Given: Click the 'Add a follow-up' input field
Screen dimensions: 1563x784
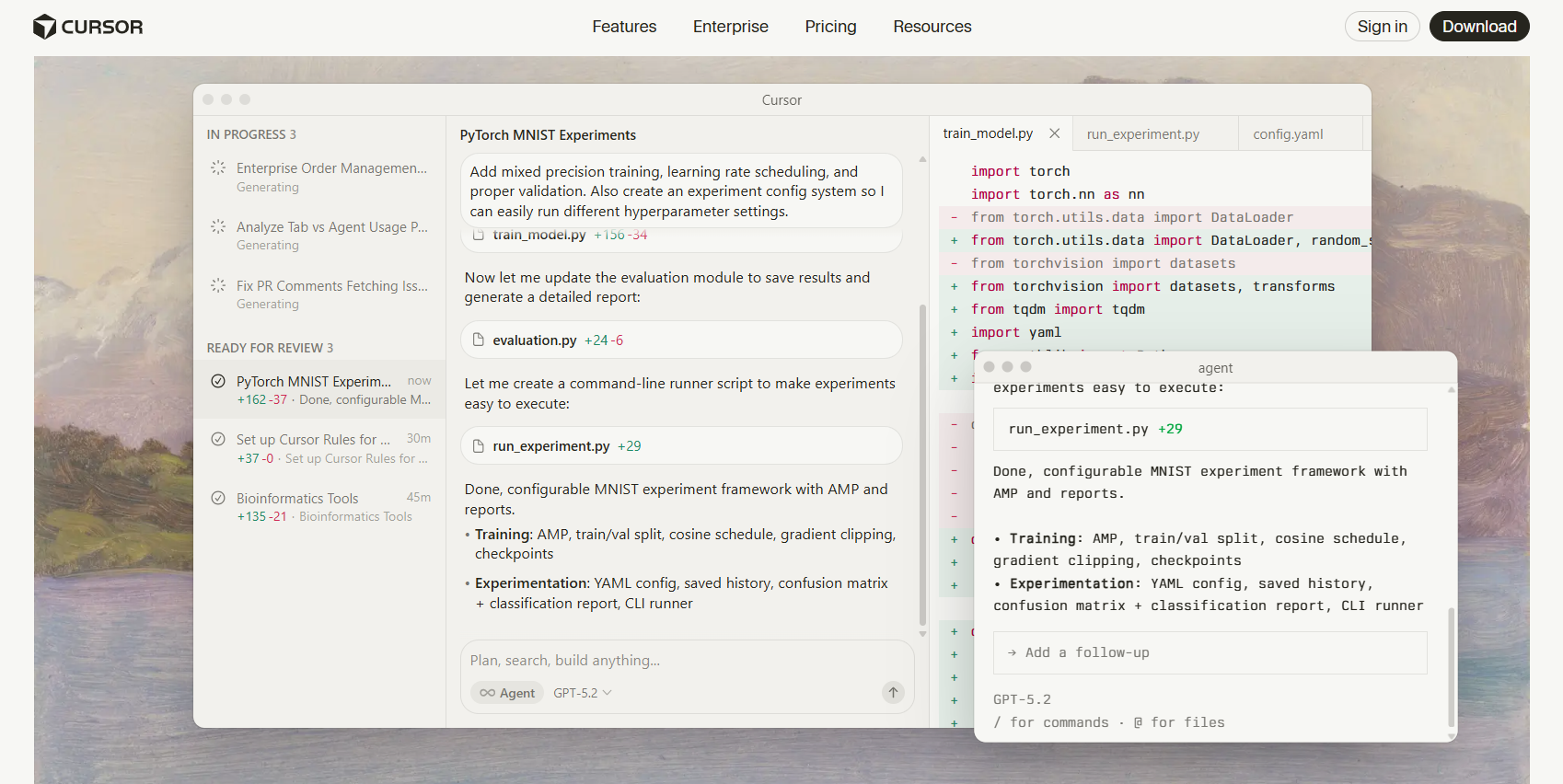Looking at the screenshot, I should coord(1210,652).
